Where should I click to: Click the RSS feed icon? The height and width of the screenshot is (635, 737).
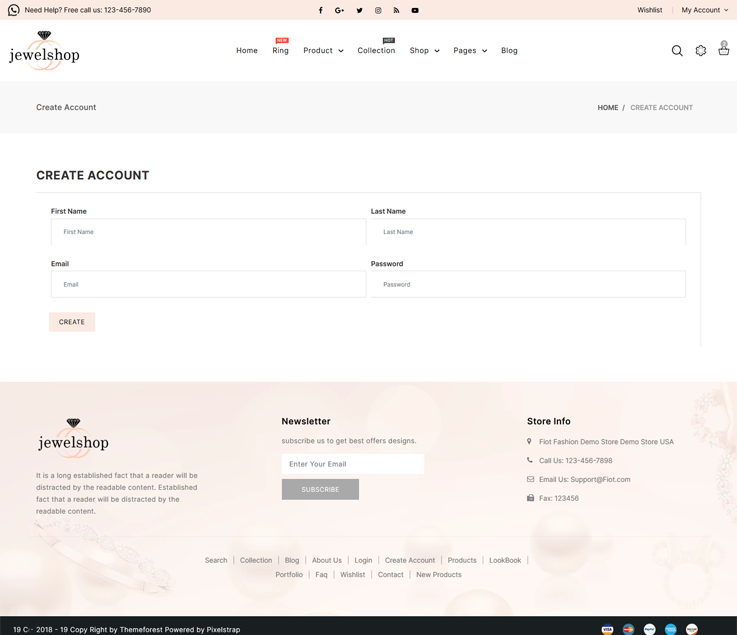(x=396, y=10)
